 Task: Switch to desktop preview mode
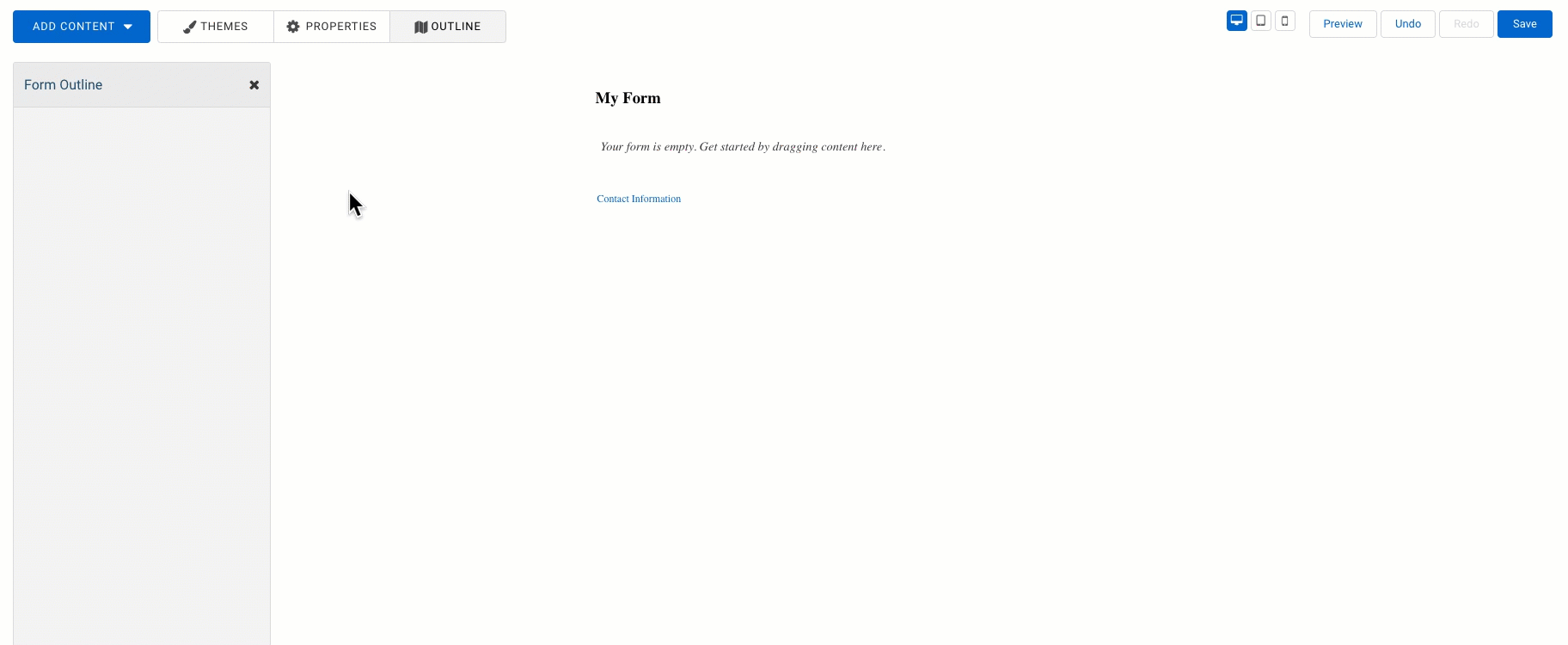(x=1237, y=21)
